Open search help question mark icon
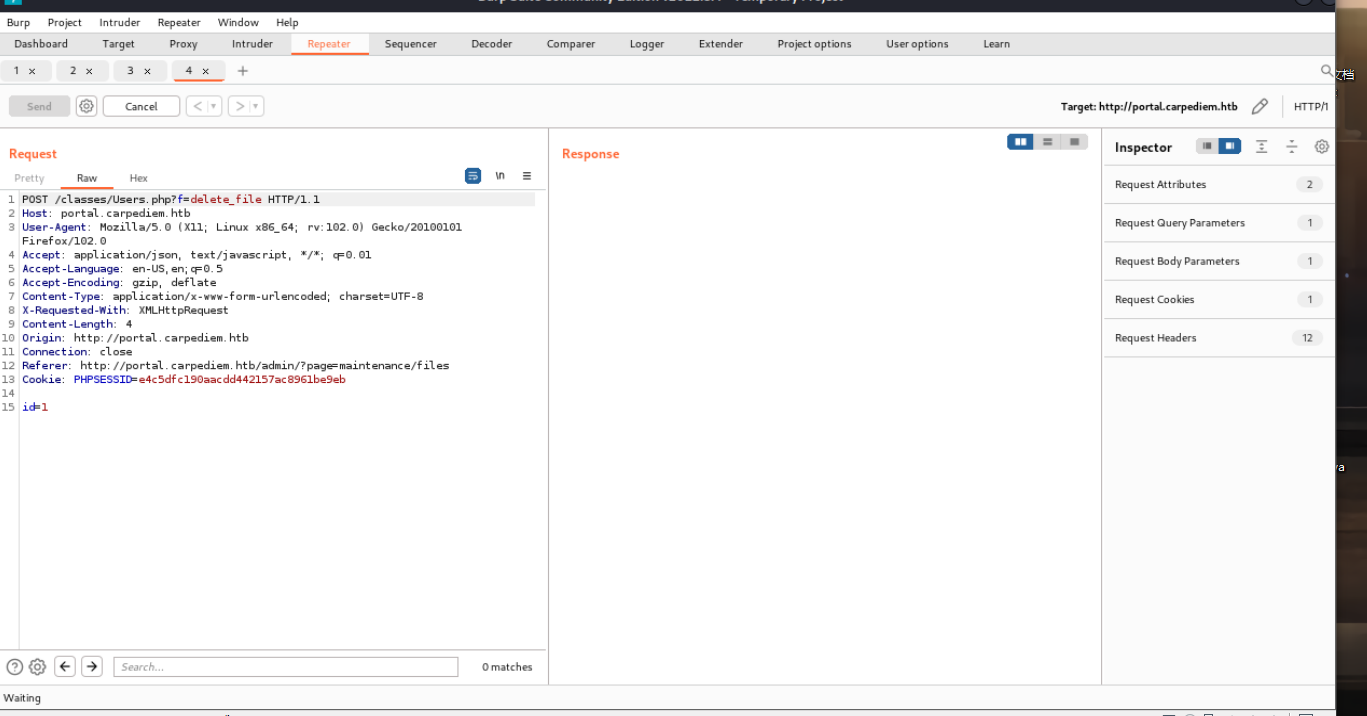This screenshot has width=1367, height=716. click(14, 667)
